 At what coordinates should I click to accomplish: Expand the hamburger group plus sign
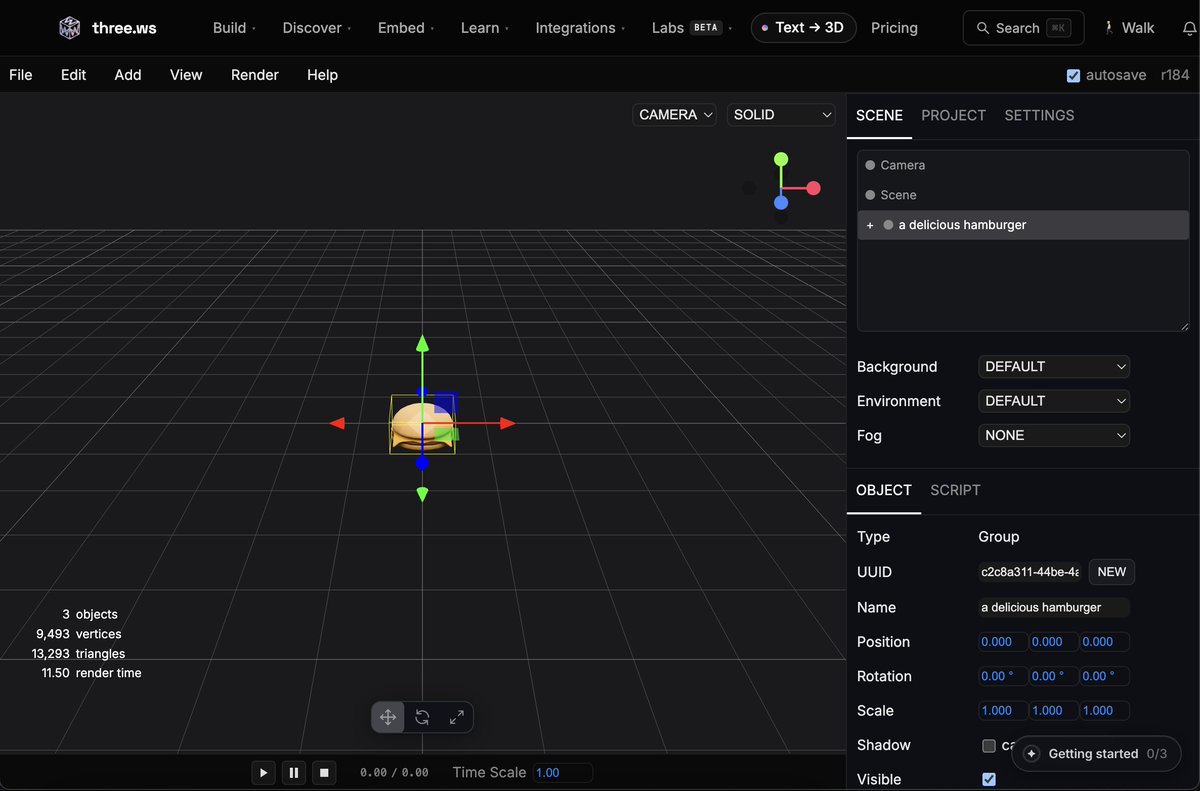click(870, 225)
